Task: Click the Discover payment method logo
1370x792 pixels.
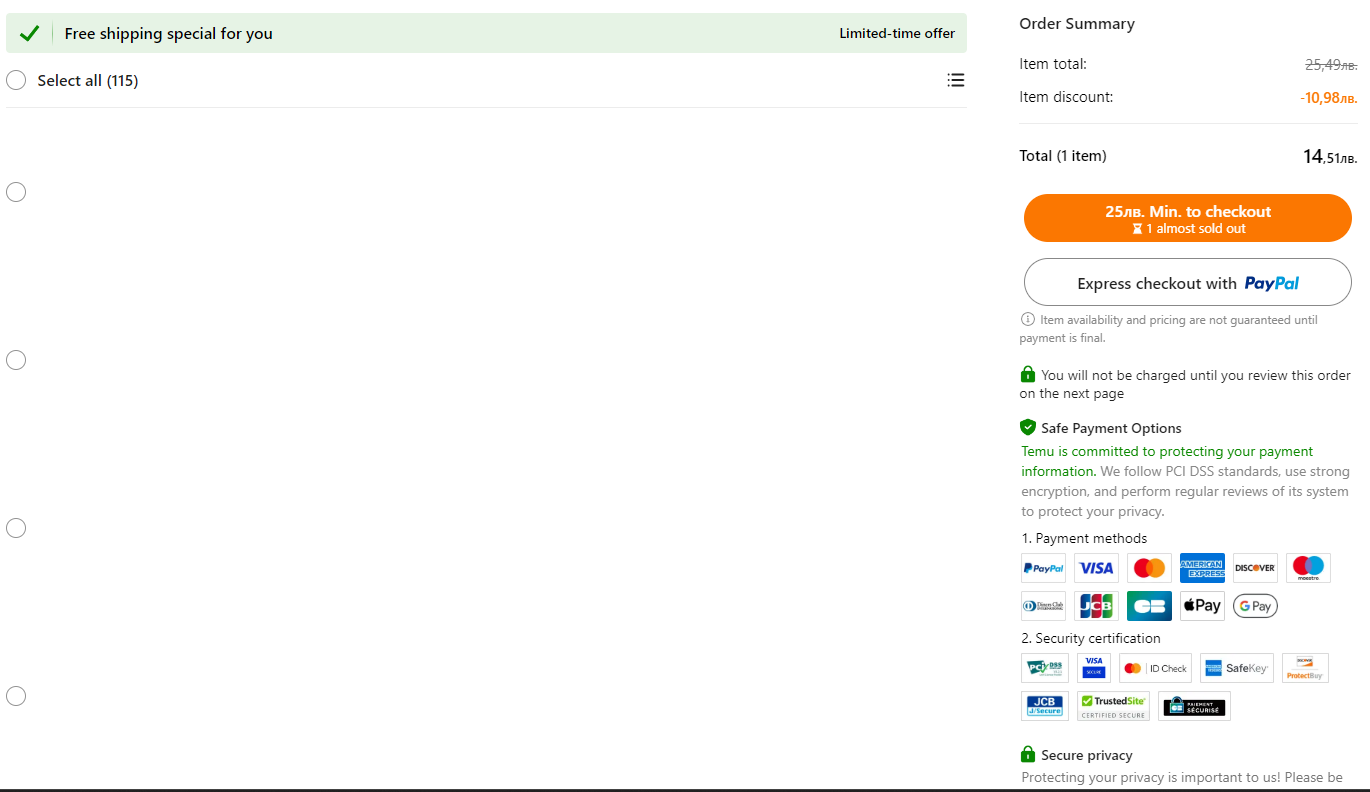Action: pyautogui.click(x=1254, y=568)
